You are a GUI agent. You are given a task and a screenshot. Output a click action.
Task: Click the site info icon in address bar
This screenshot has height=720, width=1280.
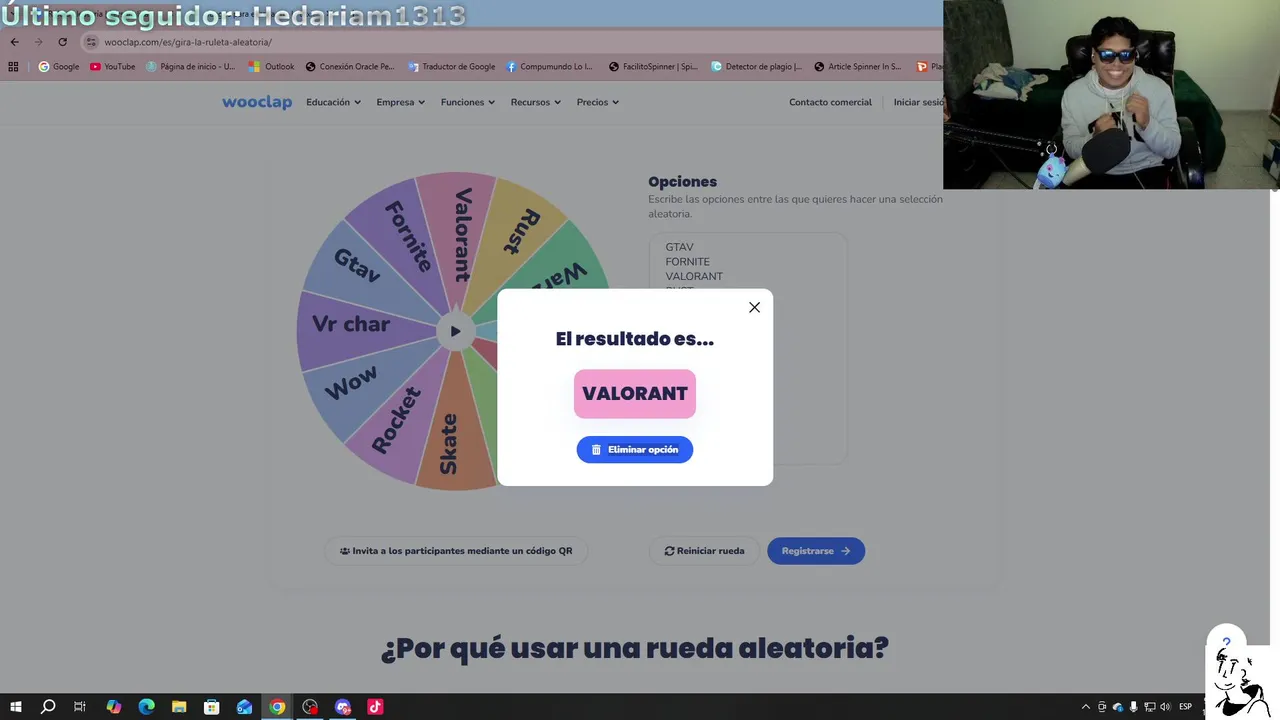tap(91, 42)
